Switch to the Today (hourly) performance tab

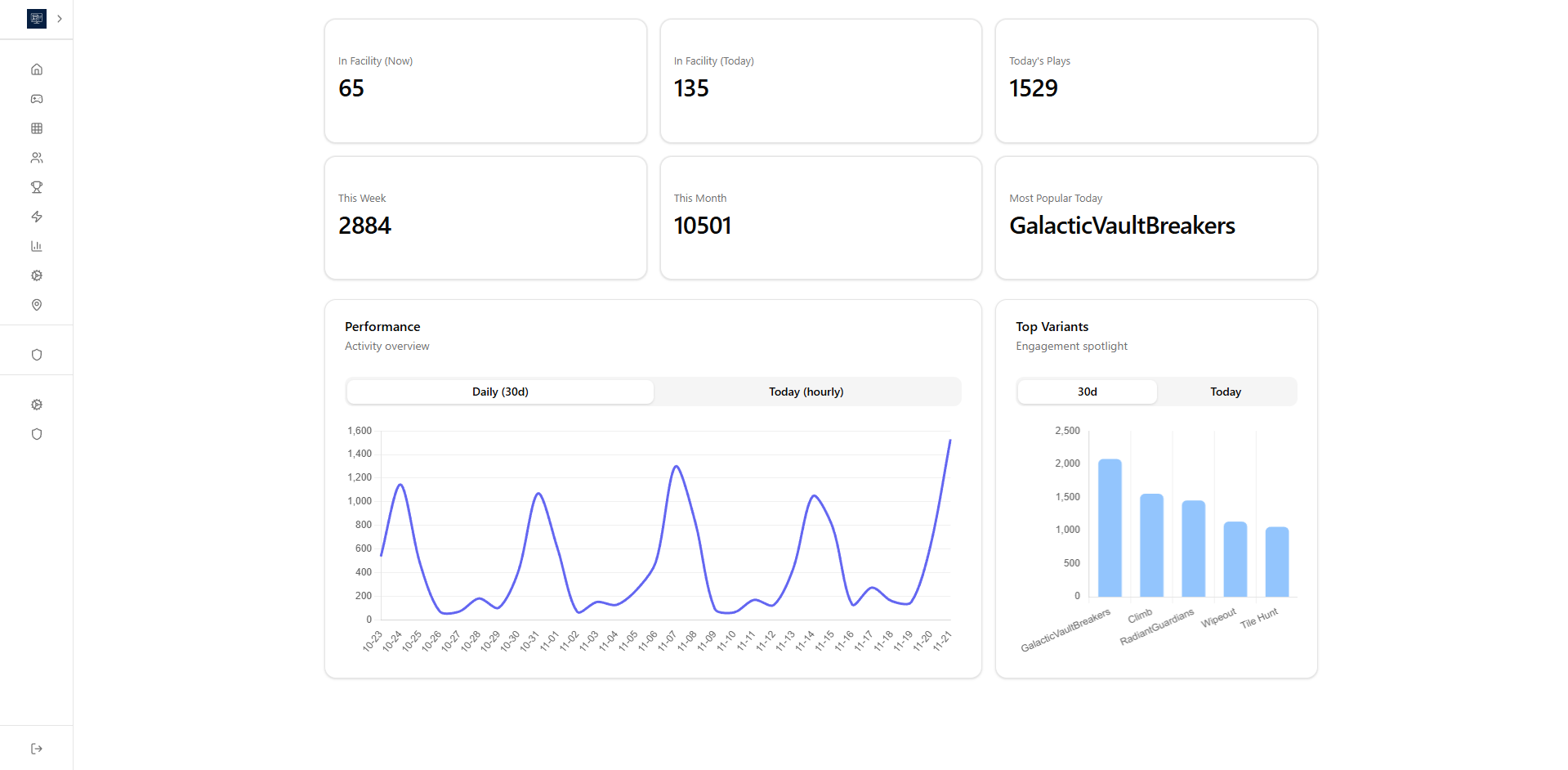click(x=806, y=392)
